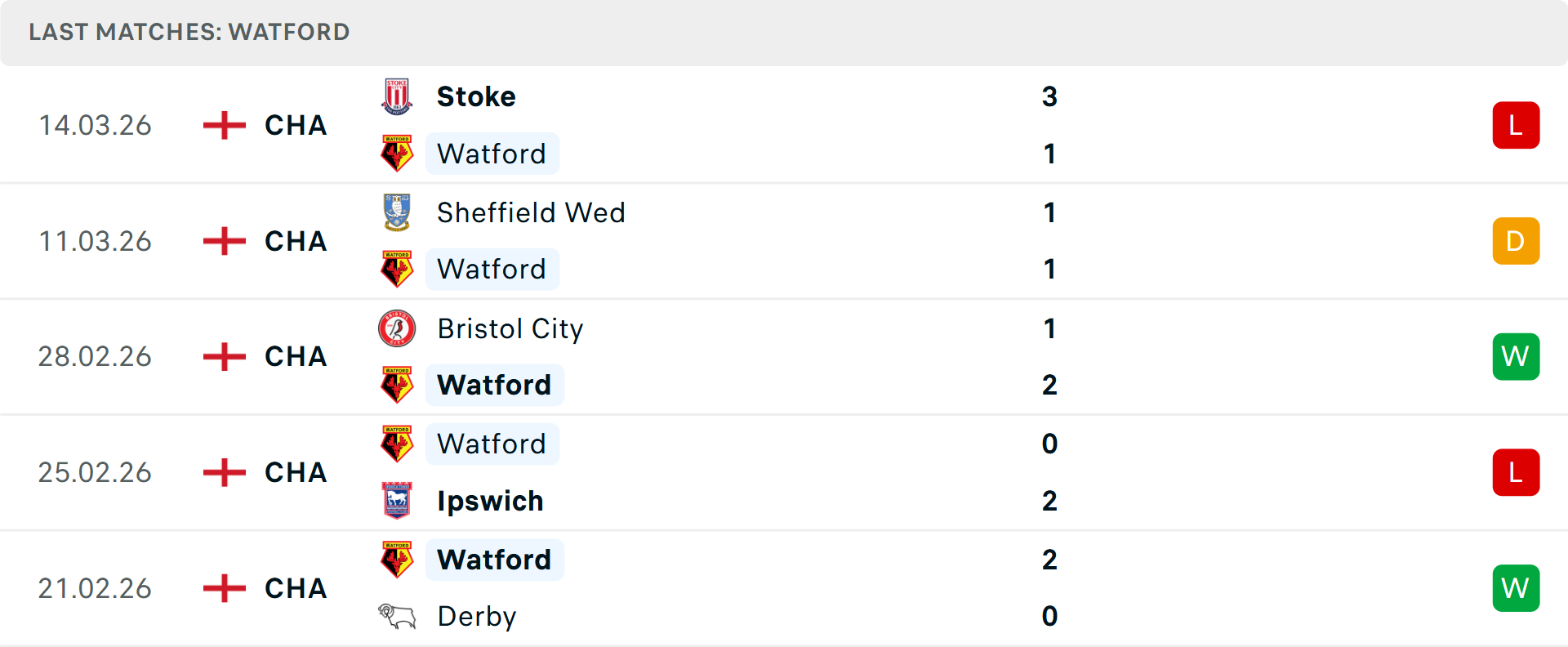Select the England flag beside 14.03.26

[223, 125]
